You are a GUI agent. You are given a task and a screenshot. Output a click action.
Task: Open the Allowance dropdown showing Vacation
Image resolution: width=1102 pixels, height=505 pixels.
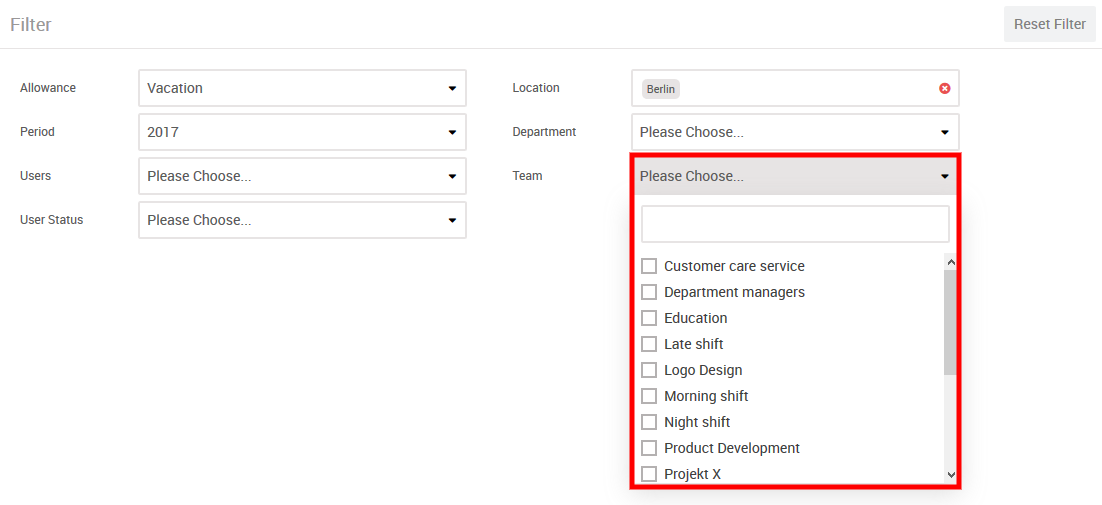302,88
